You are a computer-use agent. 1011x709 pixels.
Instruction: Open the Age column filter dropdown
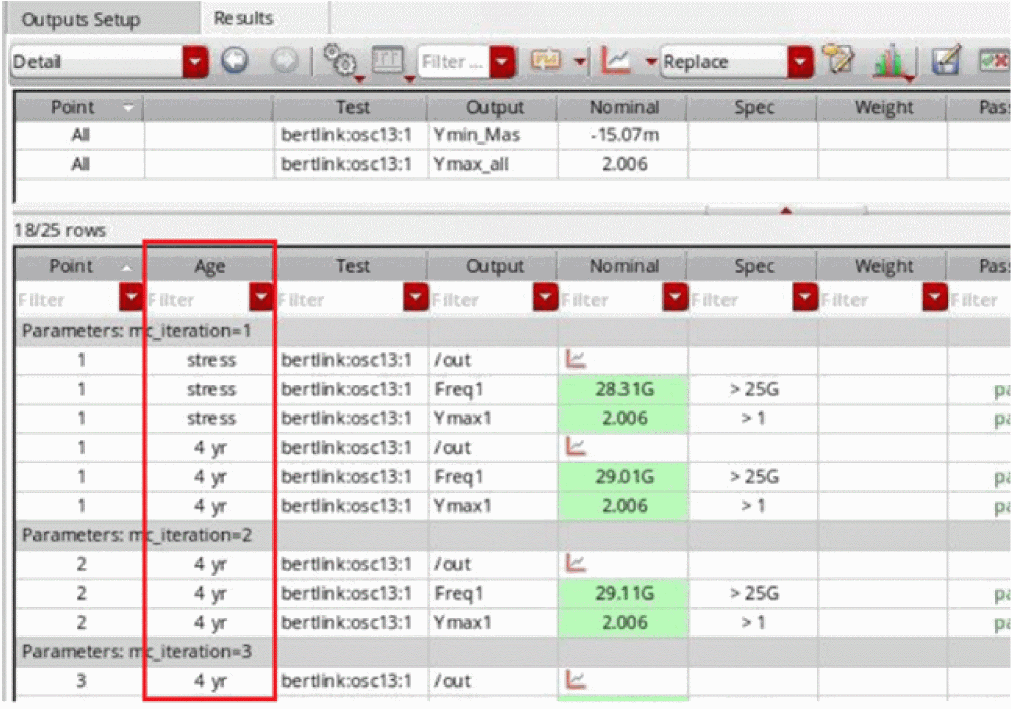261,299
